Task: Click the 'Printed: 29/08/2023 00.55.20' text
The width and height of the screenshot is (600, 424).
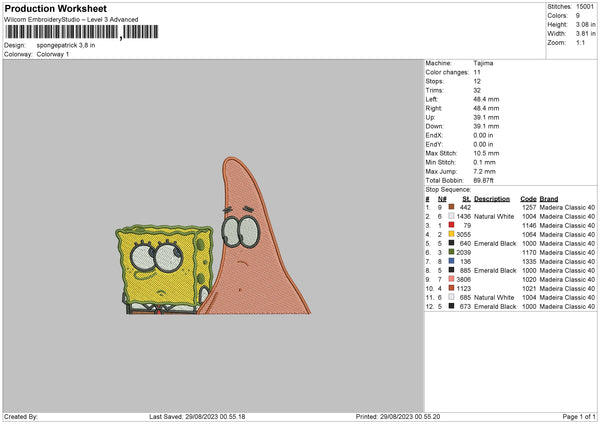Action: [x=398, y=417]
